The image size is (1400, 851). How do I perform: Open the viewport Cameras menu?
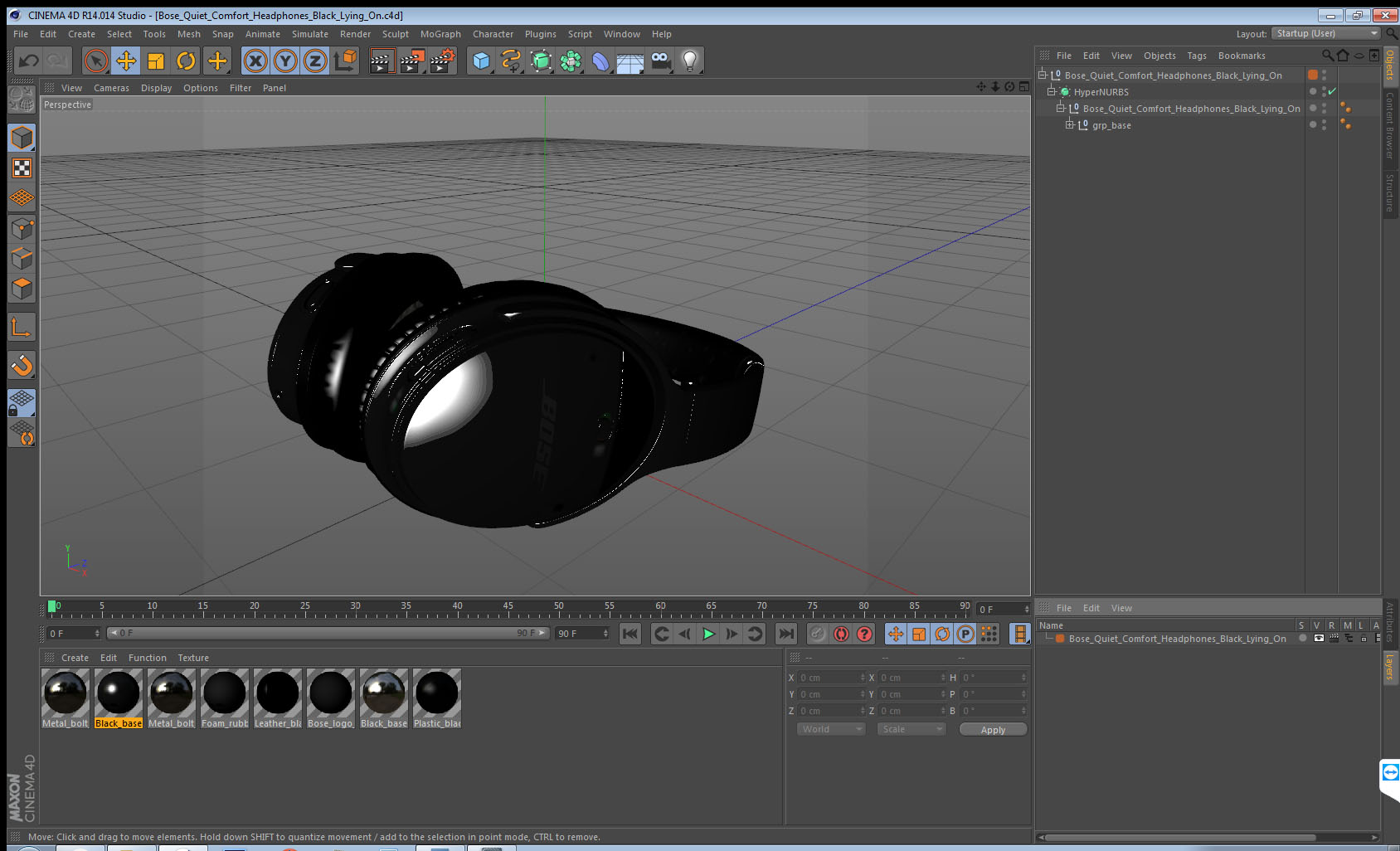point(111,88)
